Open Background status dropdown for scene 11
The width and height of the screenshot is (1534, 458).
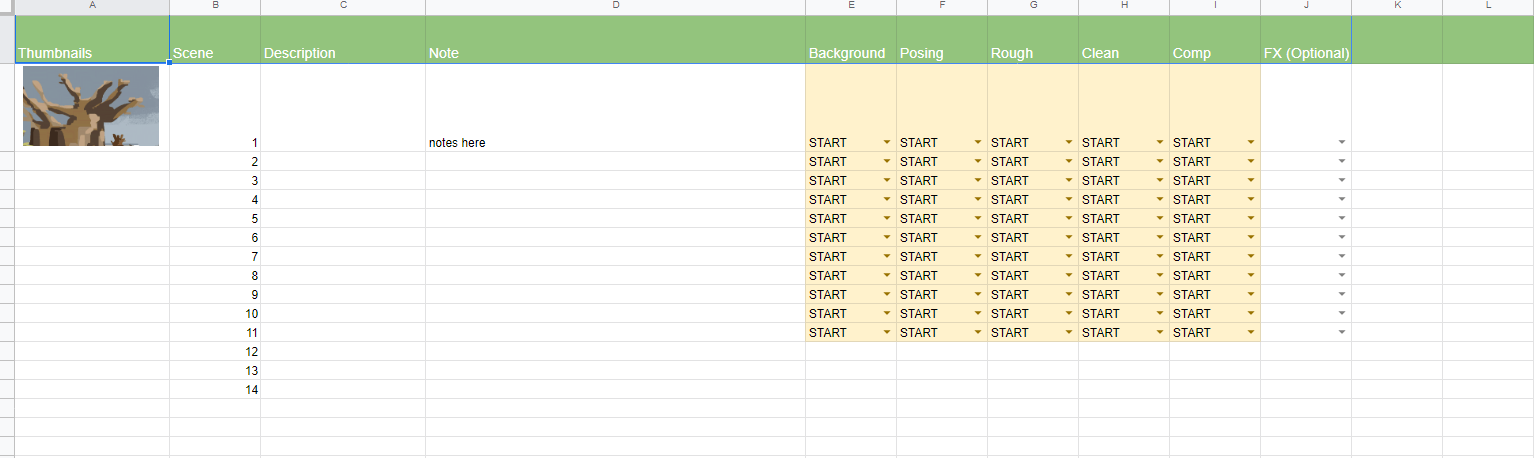[886, 333]
